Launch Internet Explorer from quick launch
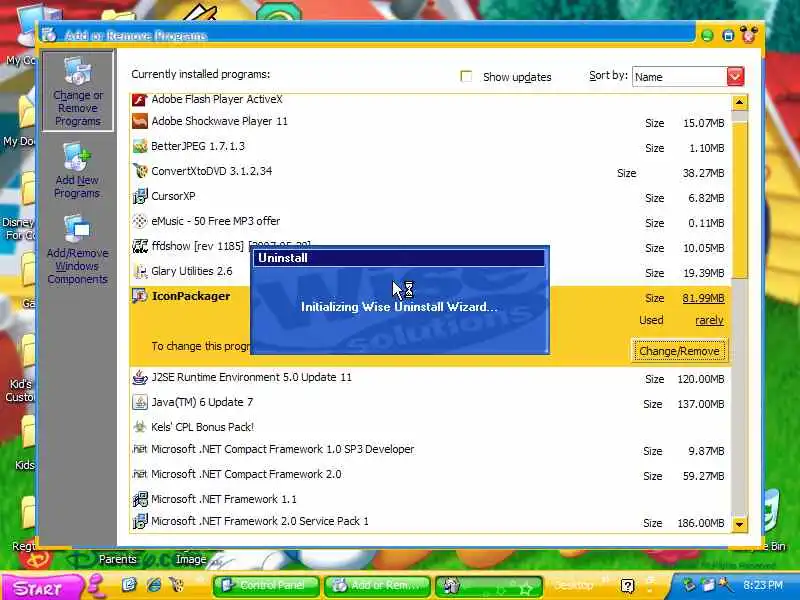The height and width of the screenshot is (600, 800). tap(154, 585)
